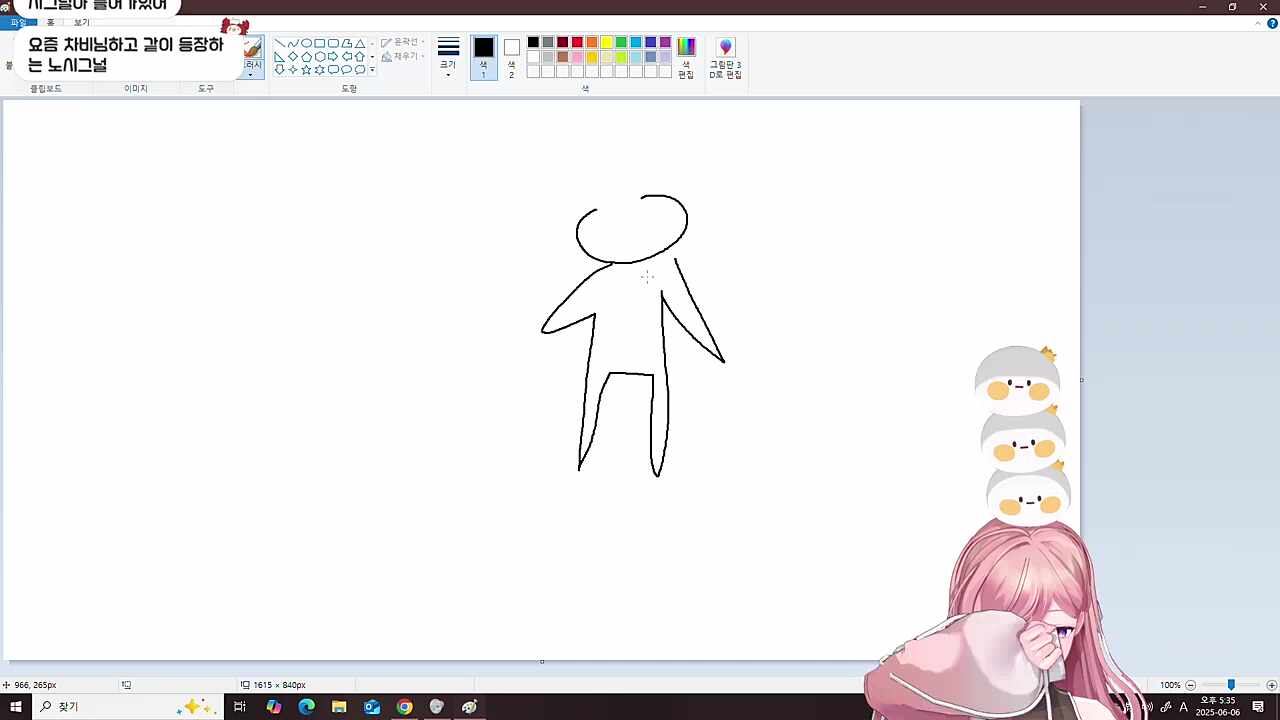Select Color 1 foreground box

tap(484, 58)
